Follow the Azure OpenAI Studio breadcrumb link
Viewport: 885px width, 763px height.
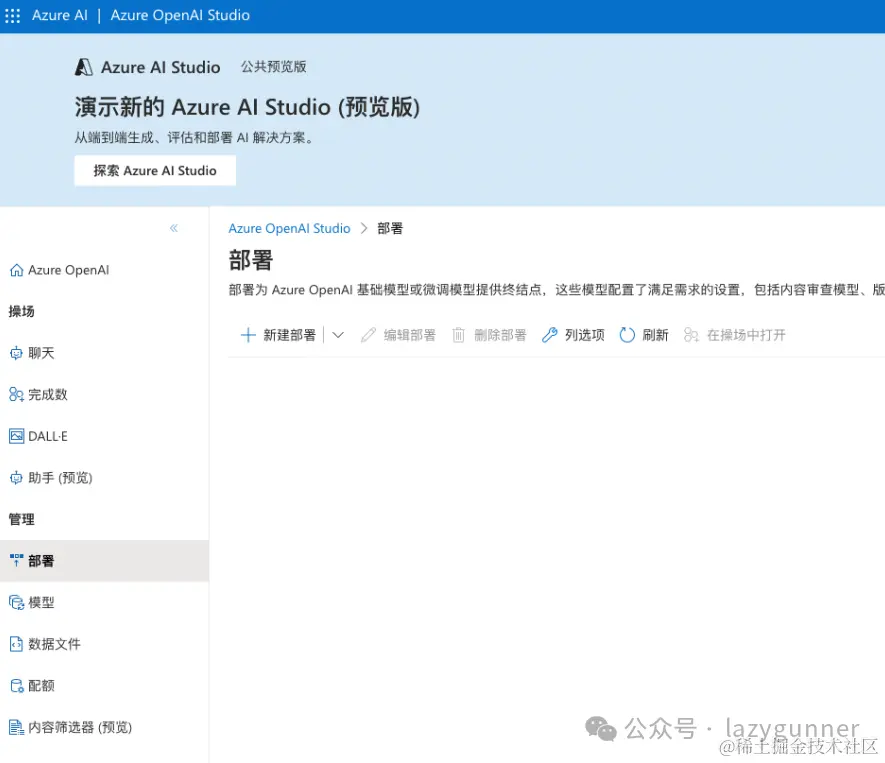click(290, 229)
